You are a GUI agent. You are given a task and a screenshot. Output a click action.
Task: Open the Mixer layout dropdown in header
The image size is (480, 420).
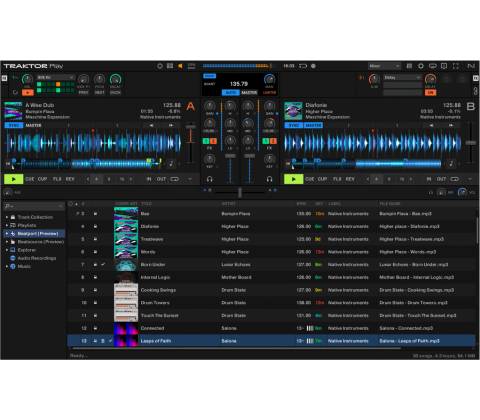pos(384,66)
